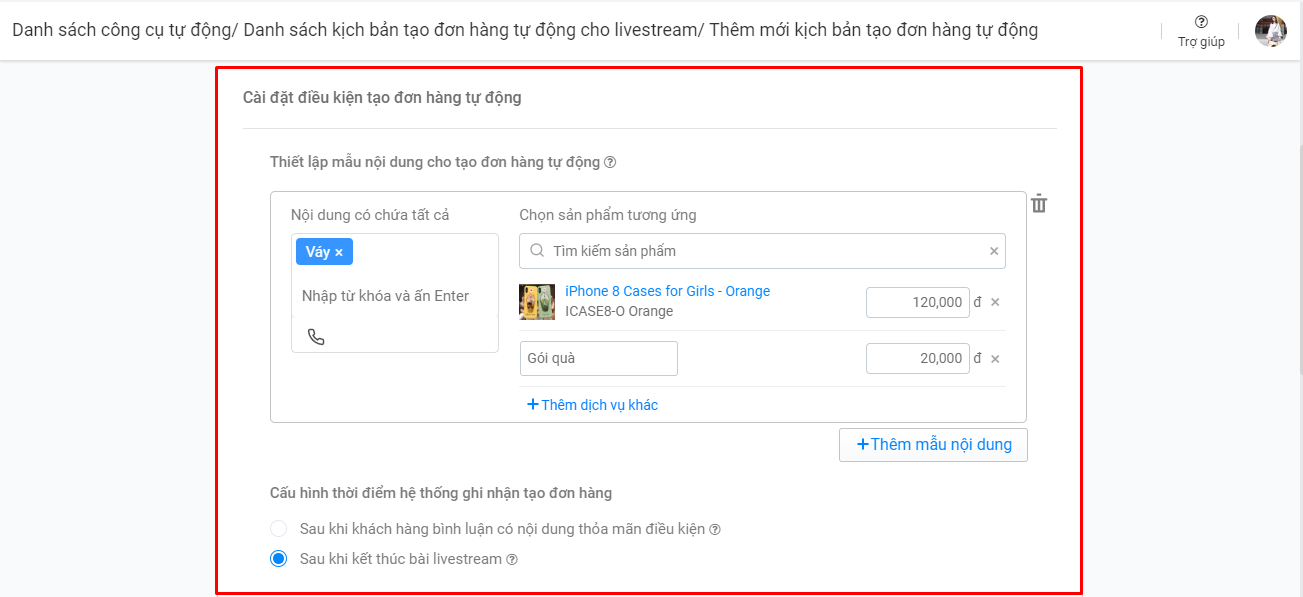Select the 'Sau khi khách hàng bình luận' radio option
Image resolution: width=1303 pixels, height=597 pixels.
point(278,529)
